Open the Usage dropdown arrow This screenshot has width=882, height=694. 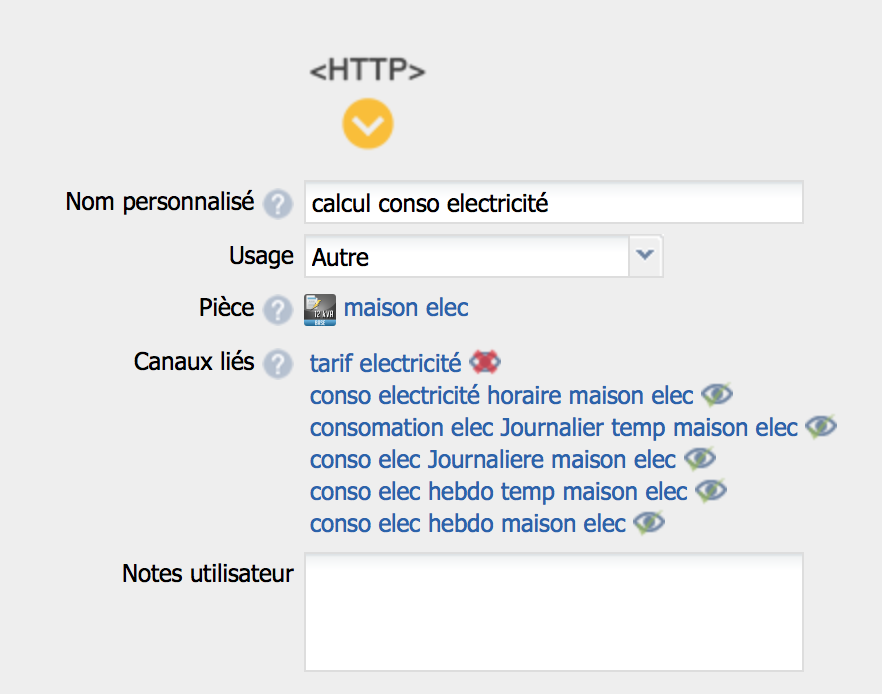tap(645, 256)
